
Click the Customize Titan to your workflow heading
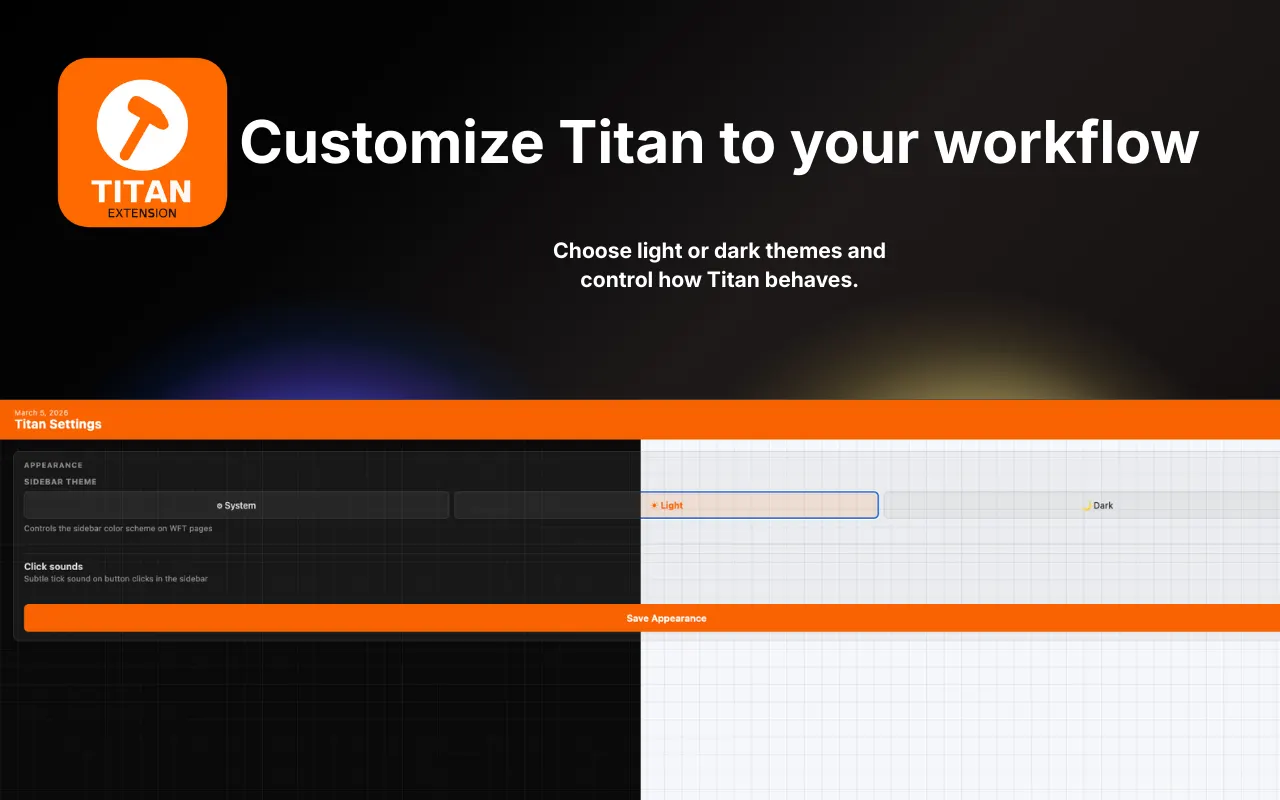tap(719, 142)
